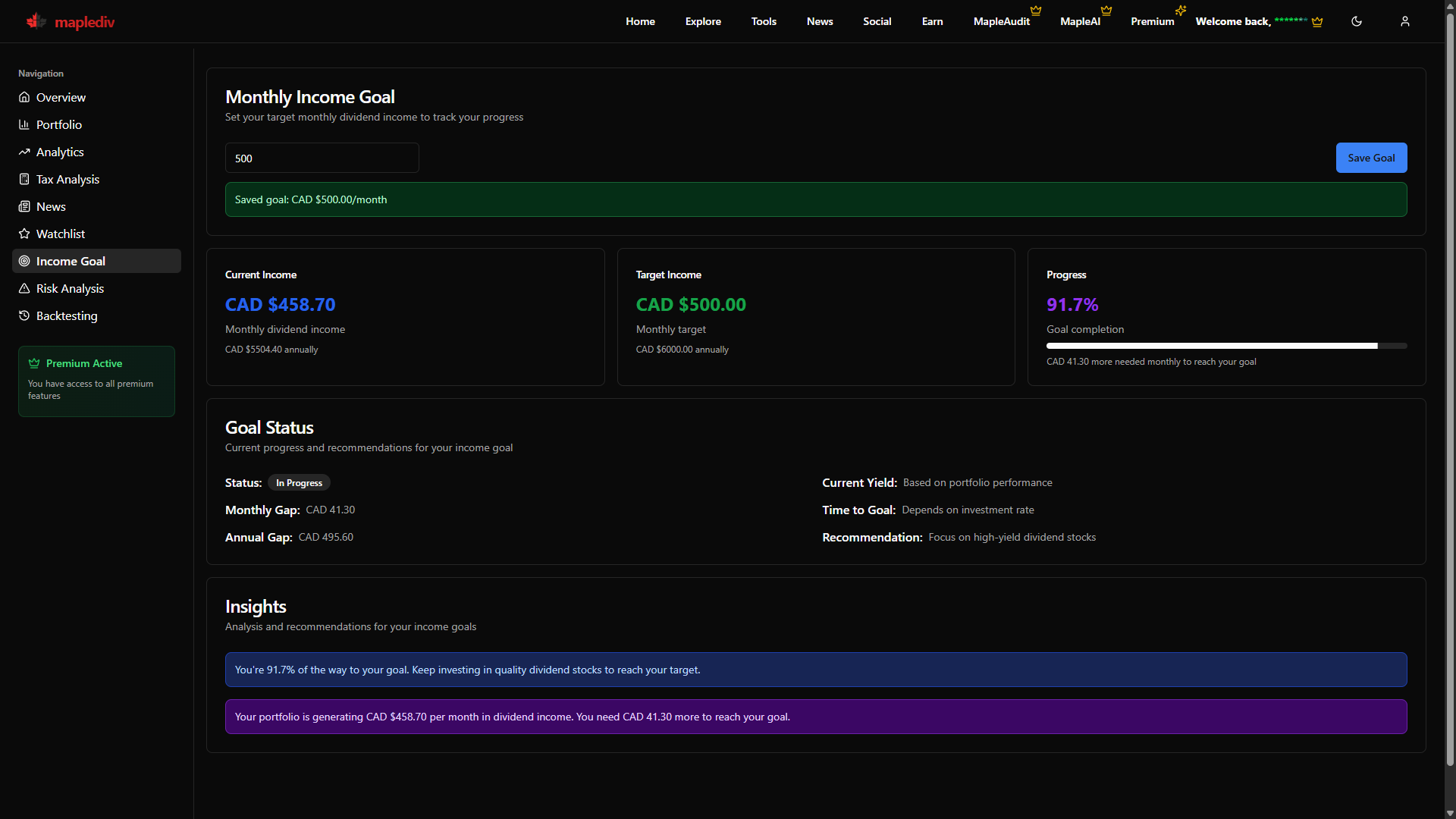Open the user account icon
The width and height of the screenshot is (1456, 819).
point(1404,21)
